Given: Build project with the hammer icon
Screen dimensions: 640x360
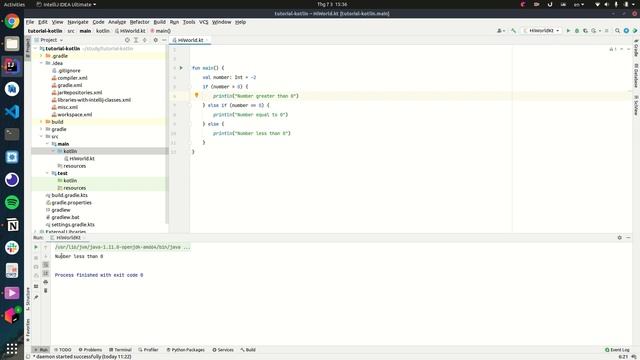Looking at the screenshot, I should pyautogui.click(x=513, y=31).
